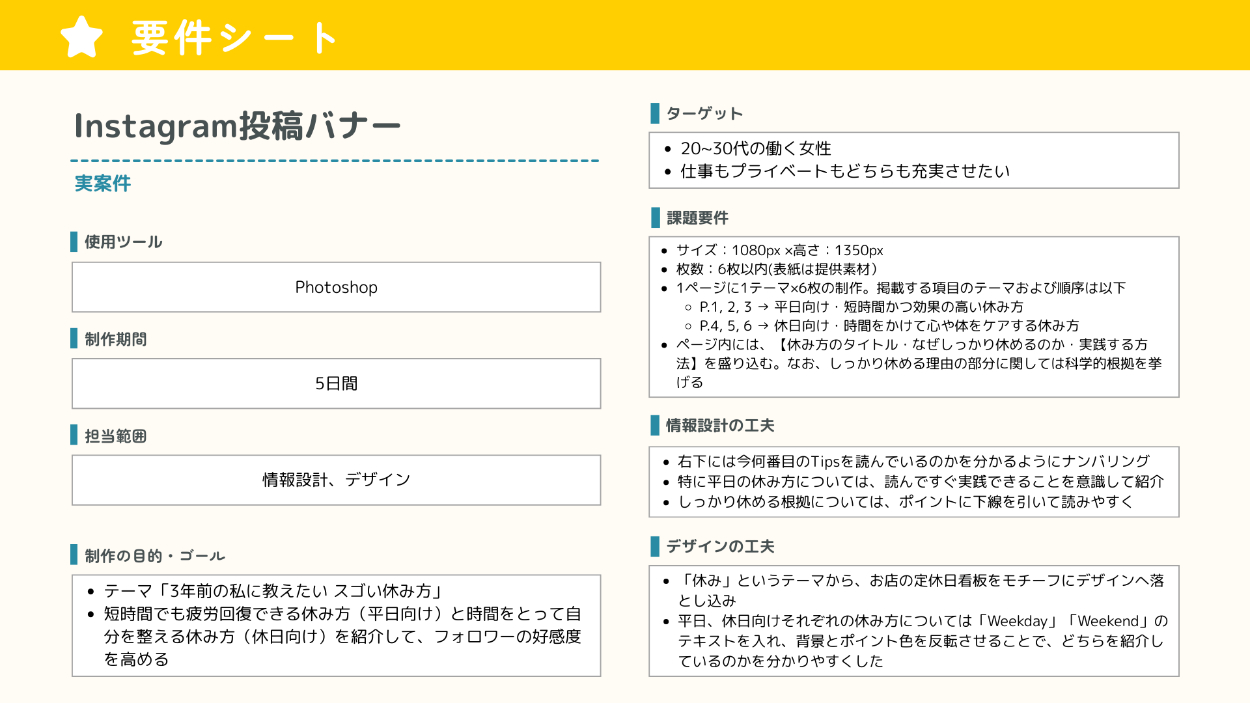Select the 5日間 box
The image size is (1250, 703).
point(336,383)
